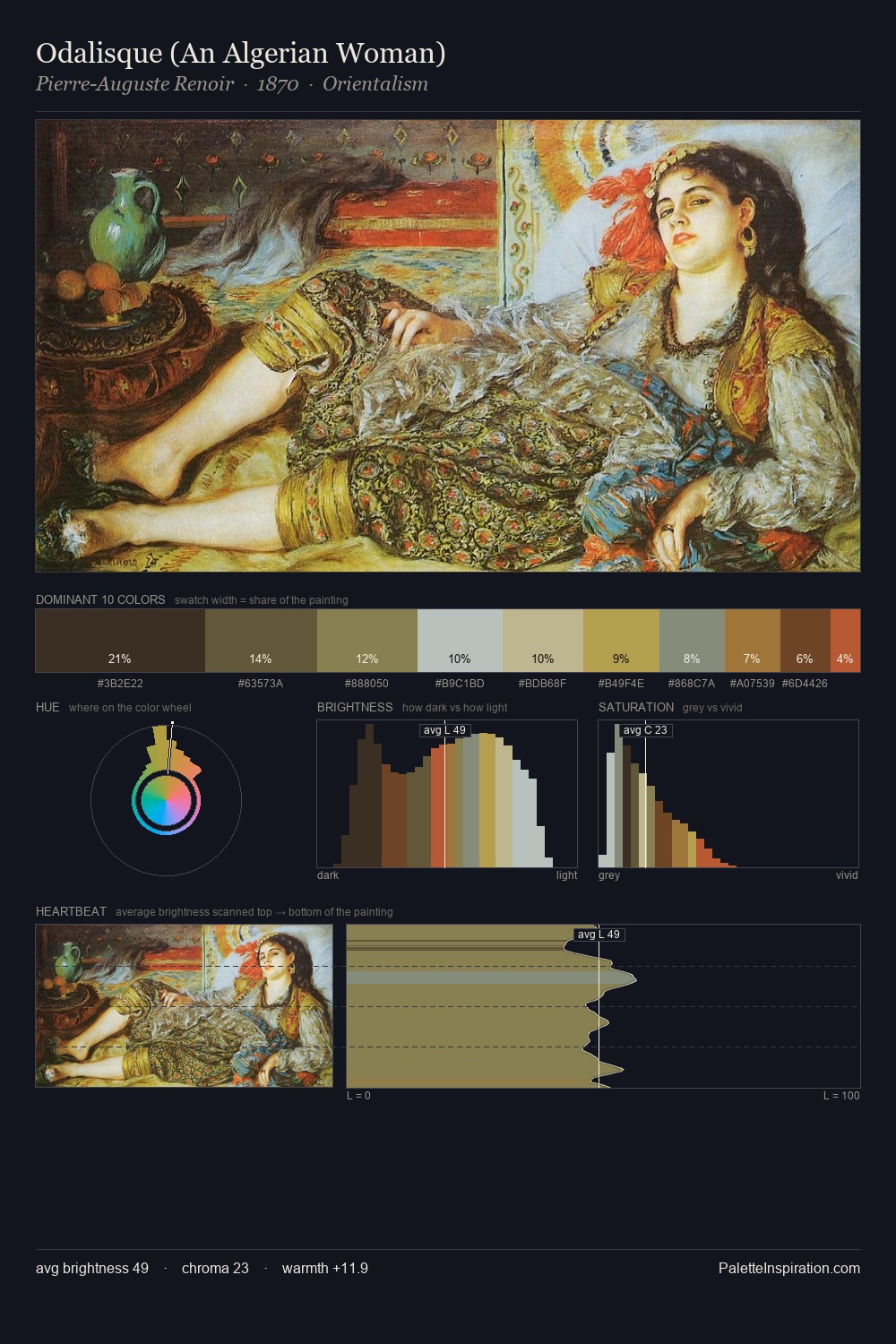Image resolution: width=896 pixels, height=1344 pixels.
Task: Click the 'avg brightness 49' footer stat
Action: pos(92,1269)
